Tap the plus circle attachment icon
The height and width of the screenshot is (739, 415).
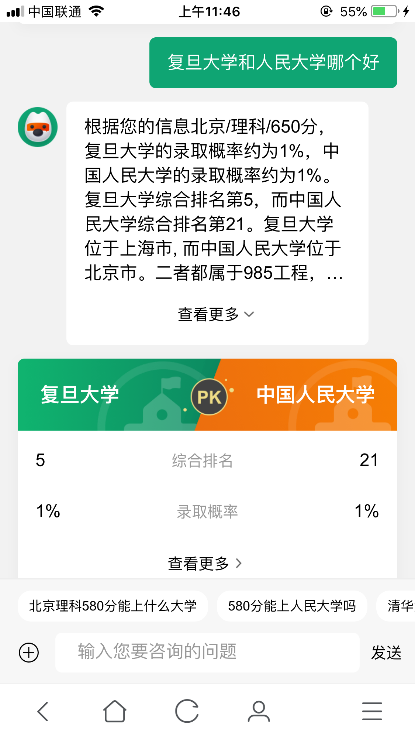(x=29, y=653)
